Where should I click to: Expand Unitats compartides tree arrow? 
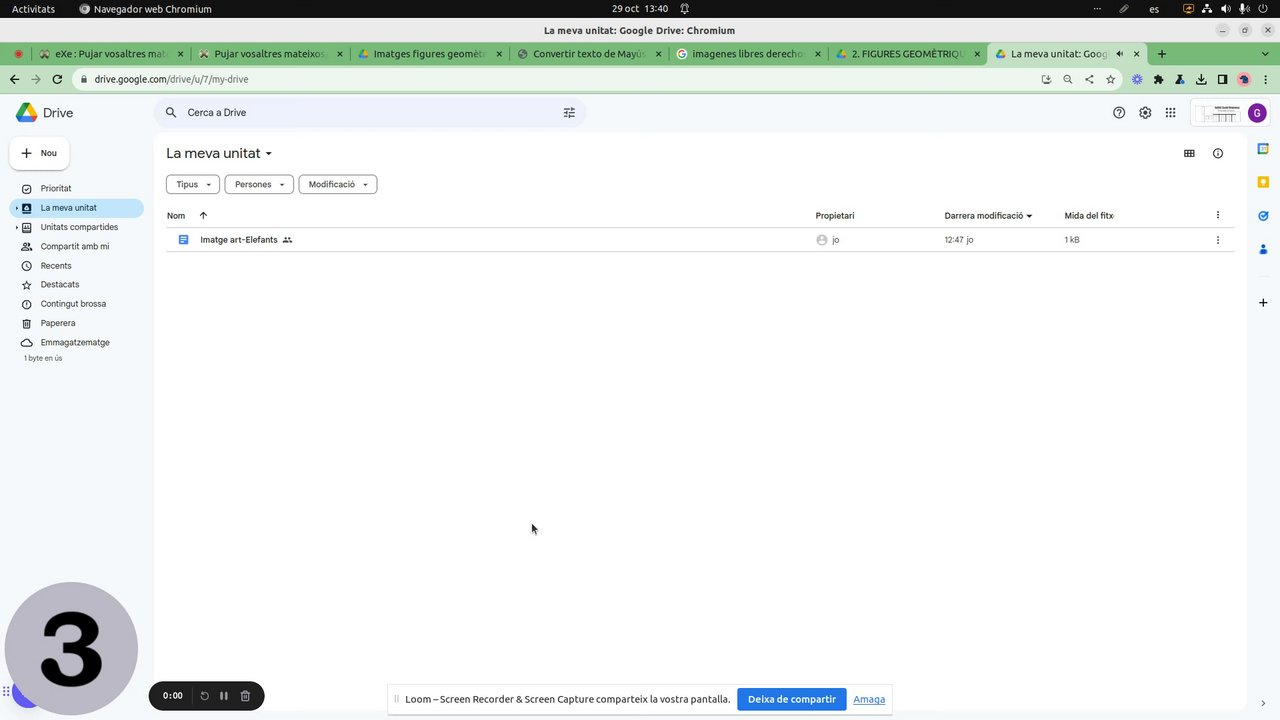coord(17,227)
